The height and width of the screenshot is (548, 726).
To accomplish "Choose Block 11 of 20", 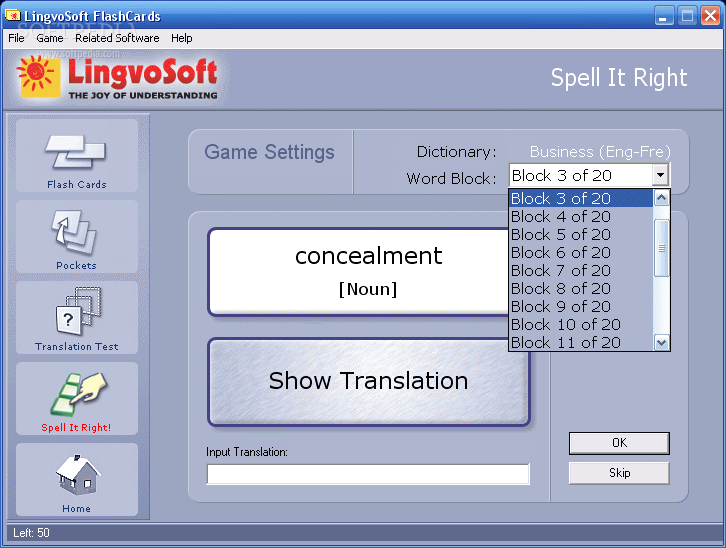I will coord(581,342).
